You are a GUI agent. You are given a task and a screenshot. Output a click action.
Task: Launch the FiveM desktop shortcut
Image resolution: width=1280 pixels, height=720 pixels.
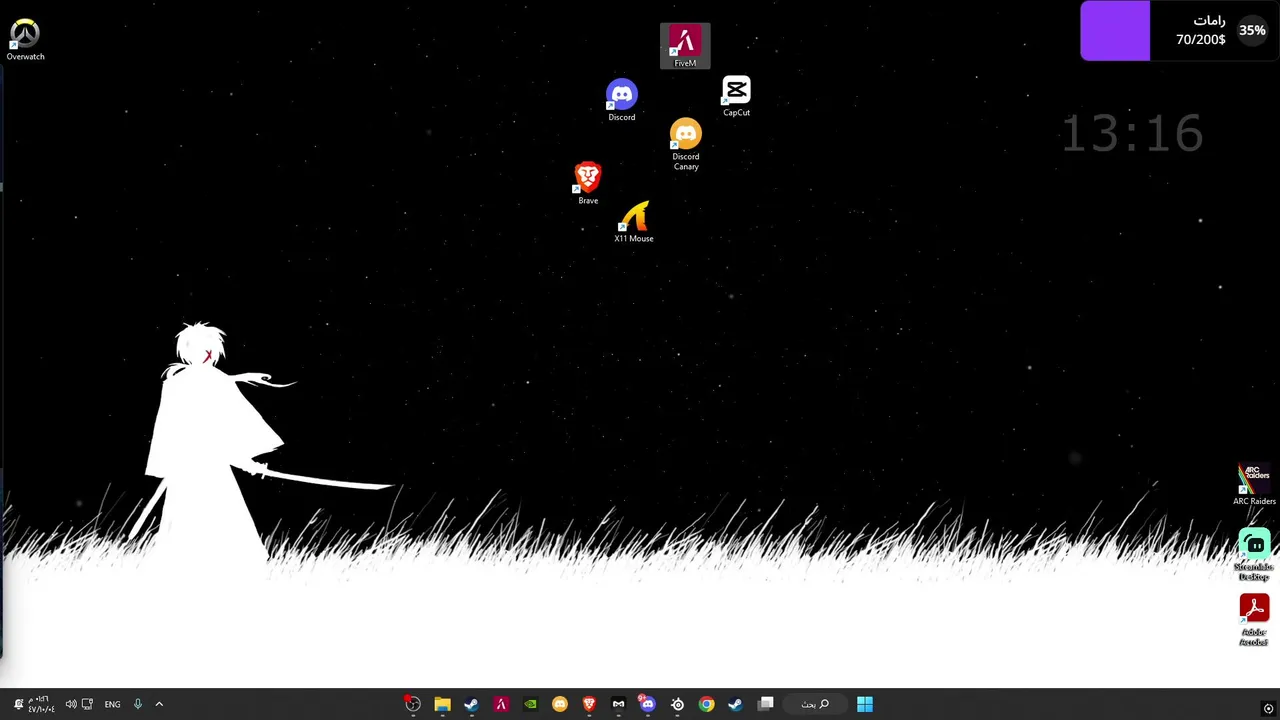(685, 46)
